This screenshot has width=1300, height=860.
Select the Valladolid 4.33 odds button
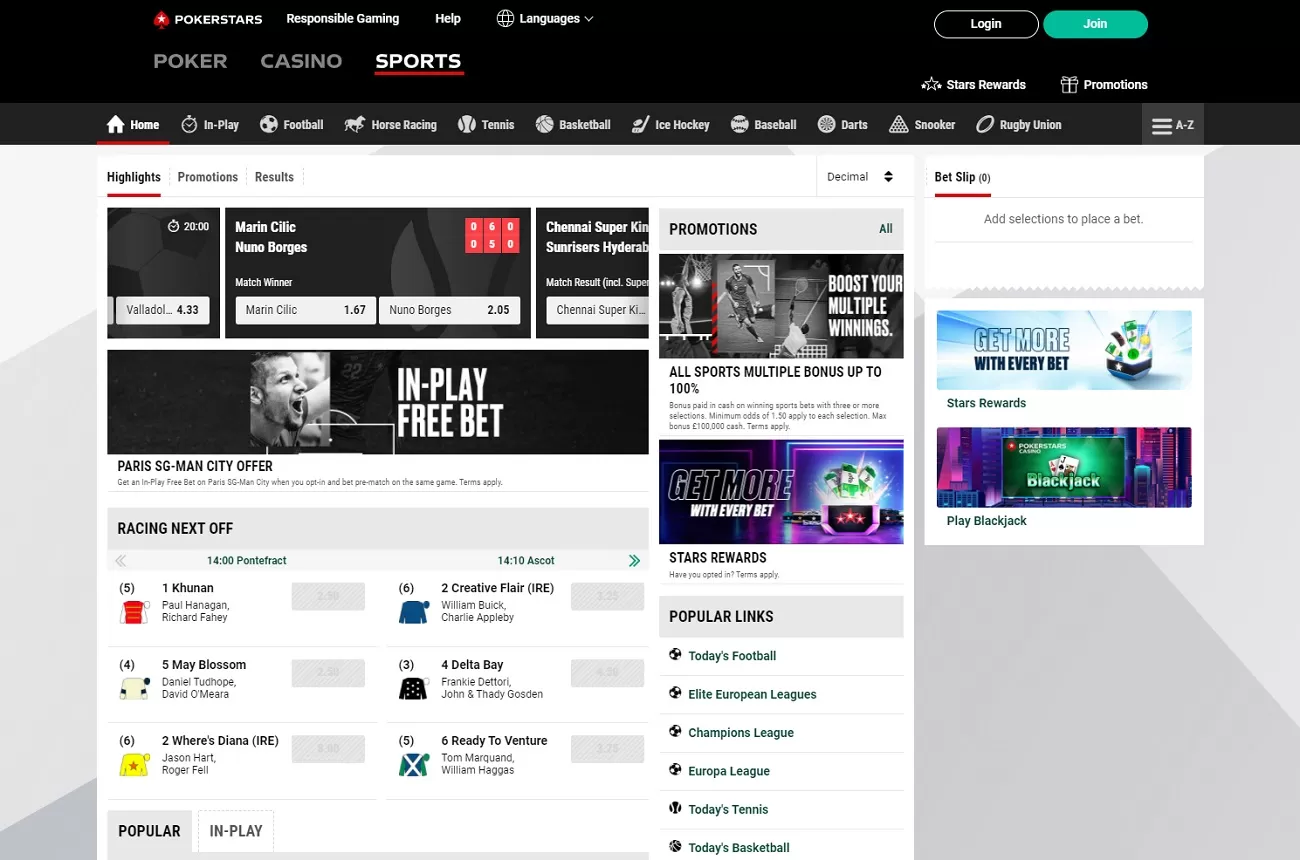click(x=162, y=310)
